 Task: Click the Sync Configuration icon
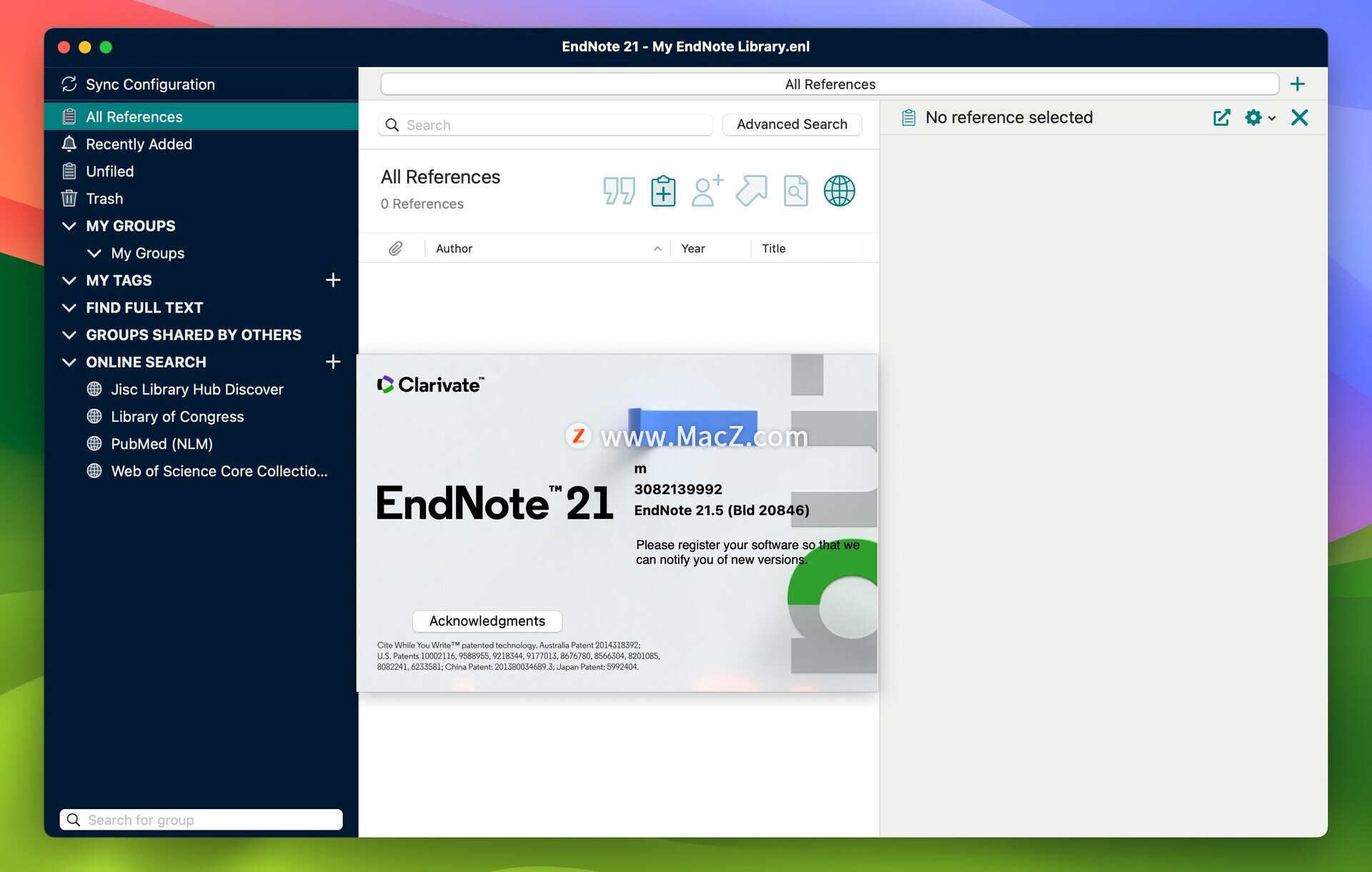[x=69, y=84]
